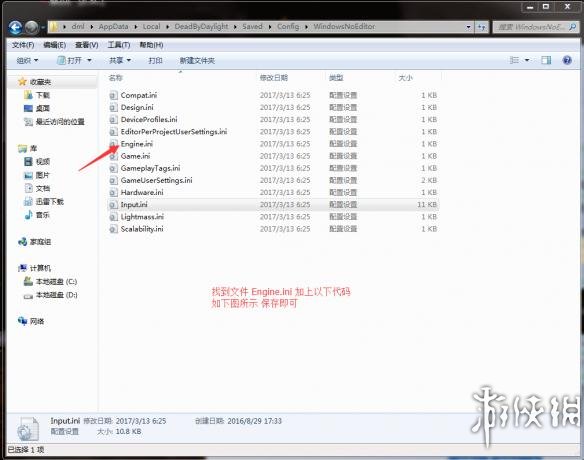Click the Saved folder in breadcrumb
The image size is (584, 460).
click(x=252, y=27)
